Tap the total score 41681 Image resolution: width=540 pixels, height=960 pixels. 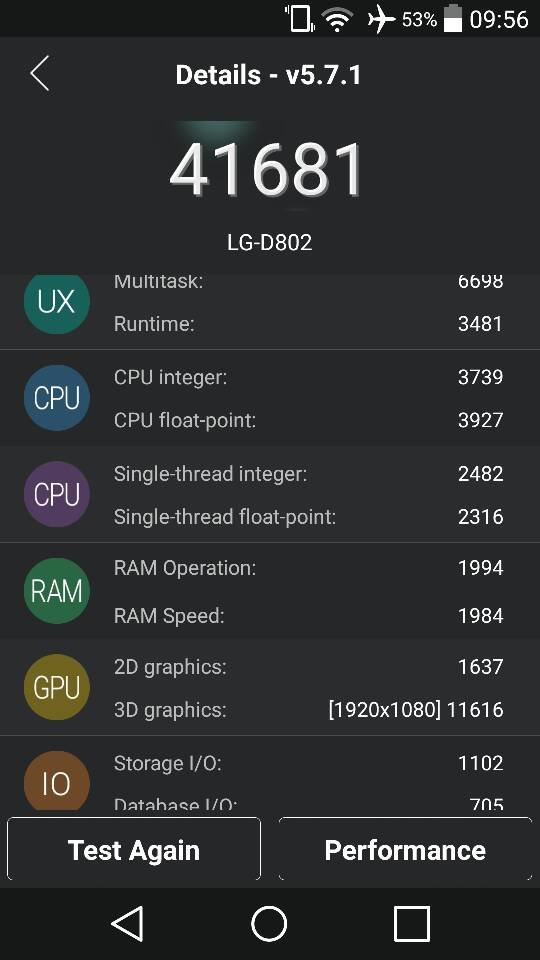click(267, 170)
